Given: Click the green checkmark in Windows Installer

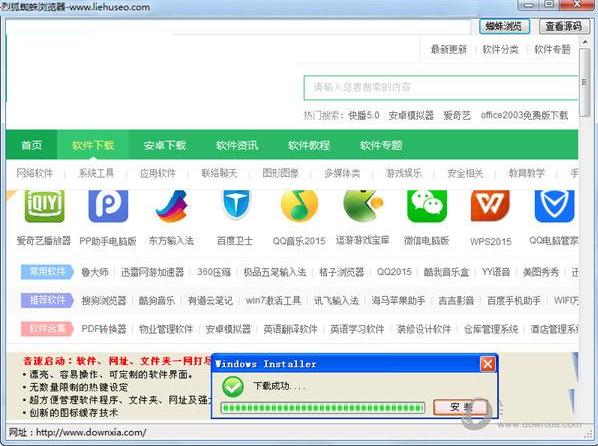Looking at the screenshot, I should (x=233, y=386).
